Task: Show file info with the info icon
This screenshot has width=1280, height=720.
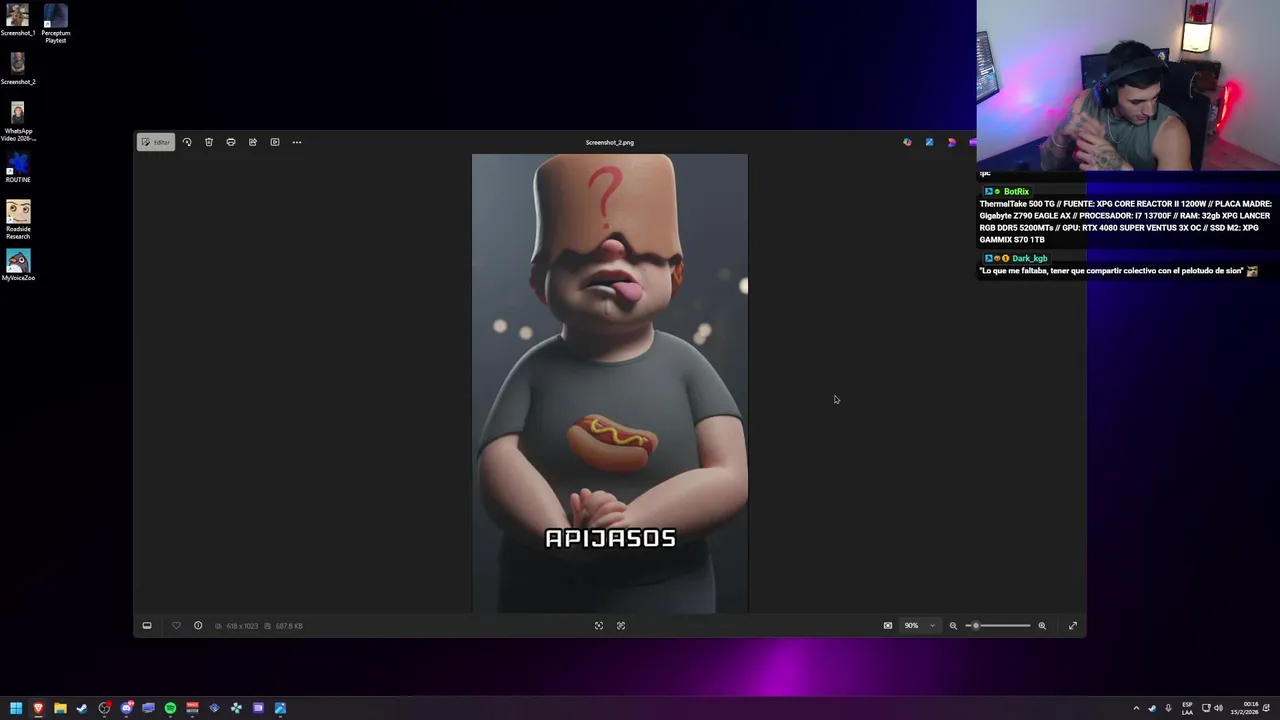Action: [x=198, y=626]
